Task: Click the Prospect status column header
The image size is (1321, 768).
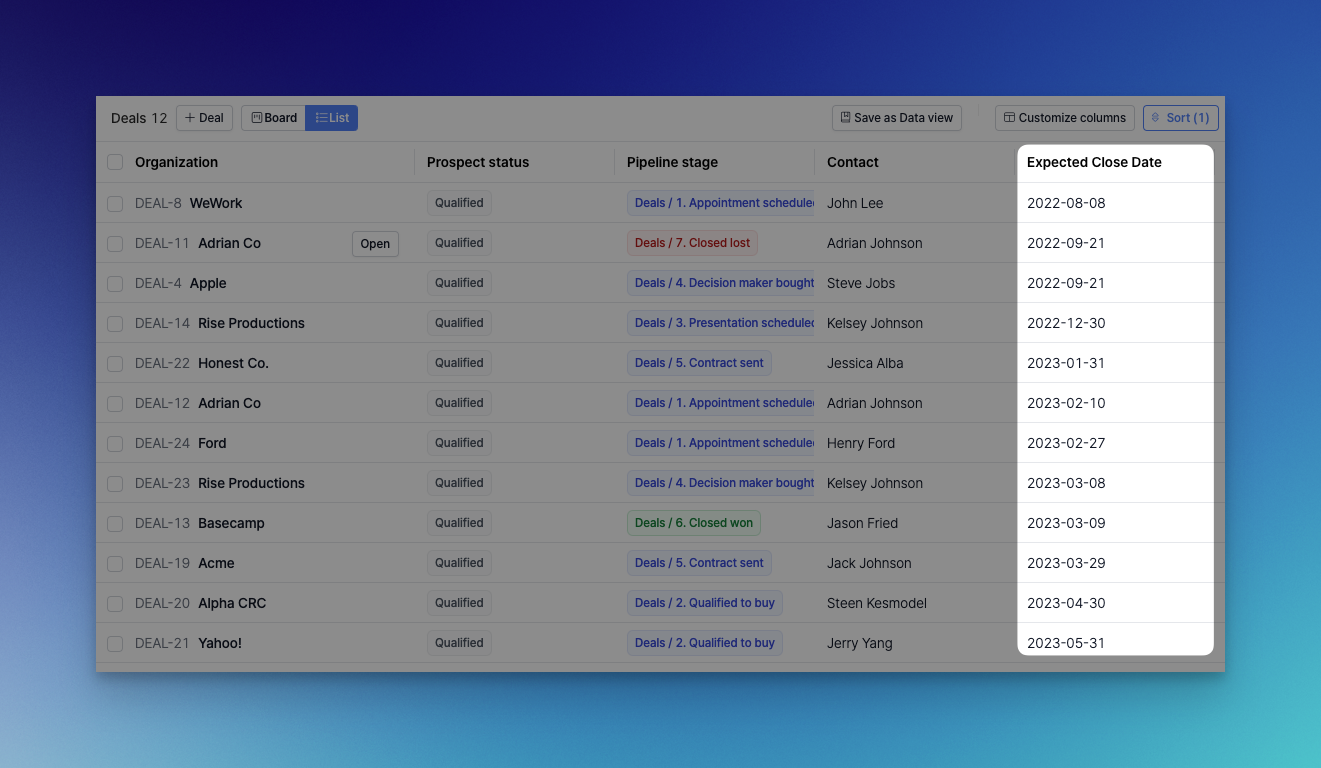Action: 478,162
